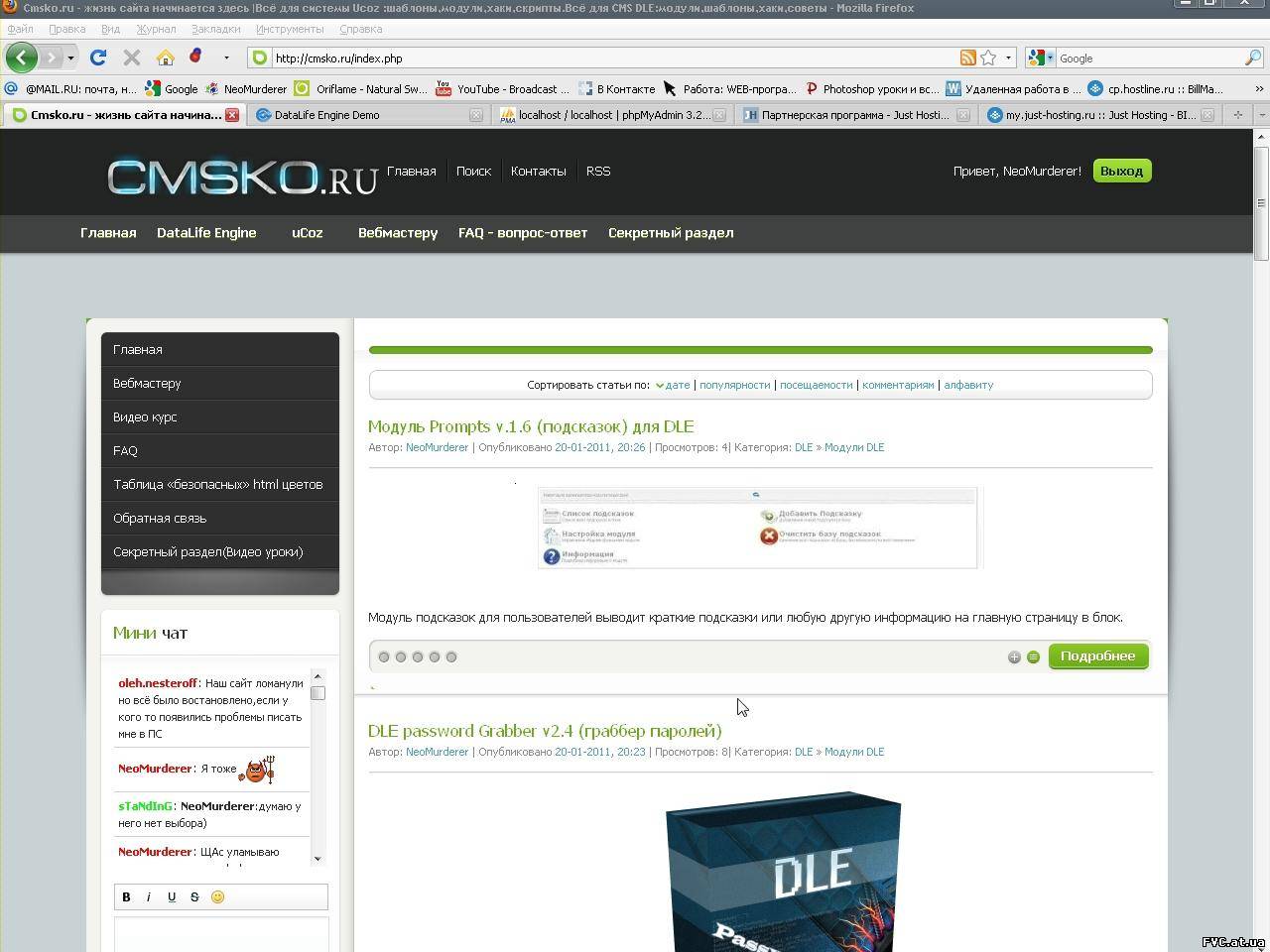Open the Правка menu
The height and width of the screenshot is (952, 1270).
(66, 29)
